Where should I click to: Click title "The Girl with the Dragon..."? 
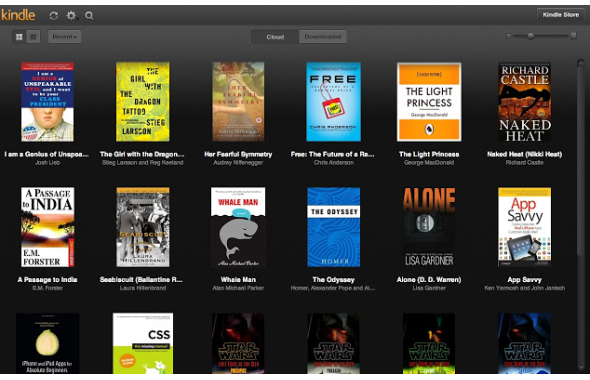coord(142,154)
